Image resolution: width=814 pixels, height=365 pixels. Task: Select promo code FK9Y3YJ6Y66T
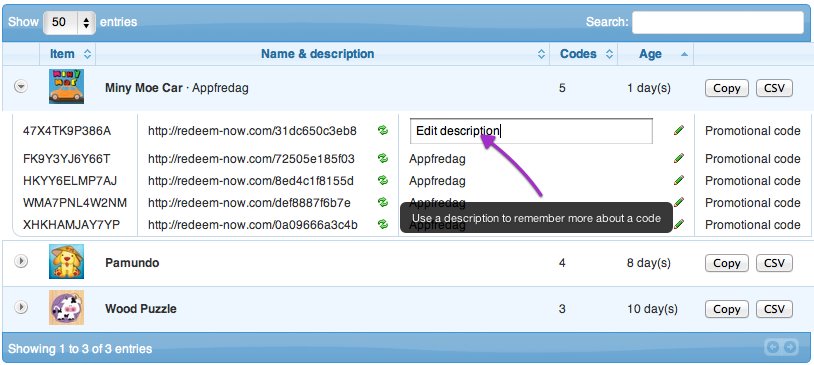click(x=66, y=158)
